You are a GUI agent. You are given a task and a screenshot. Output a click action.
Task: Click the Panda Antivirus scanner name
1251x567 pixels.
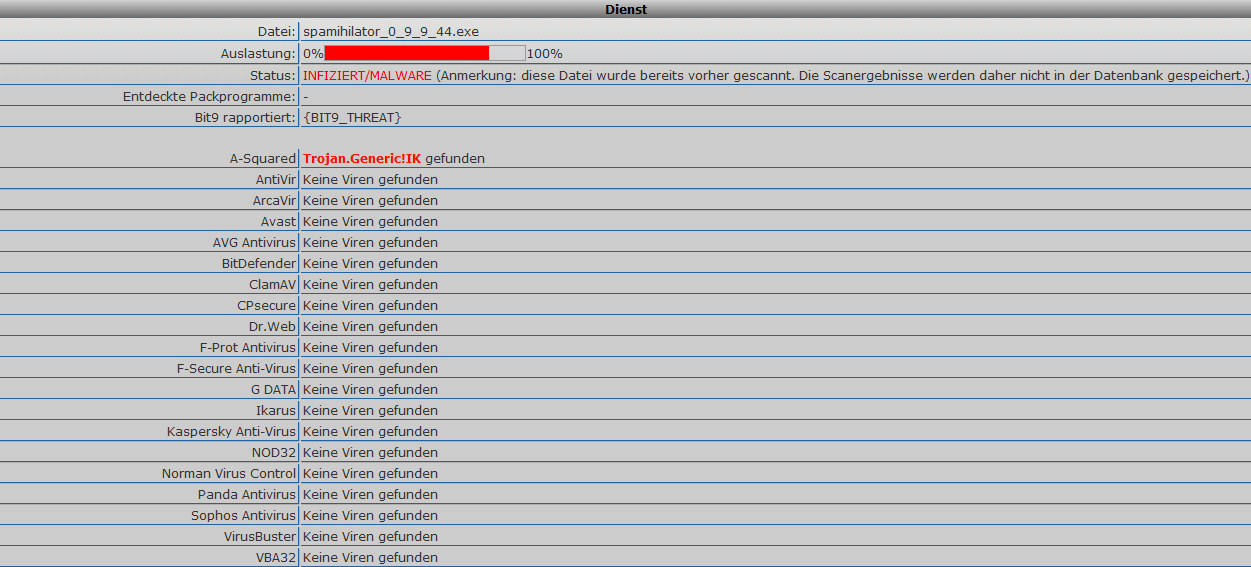pyautogui.click(x=247, y=494)
